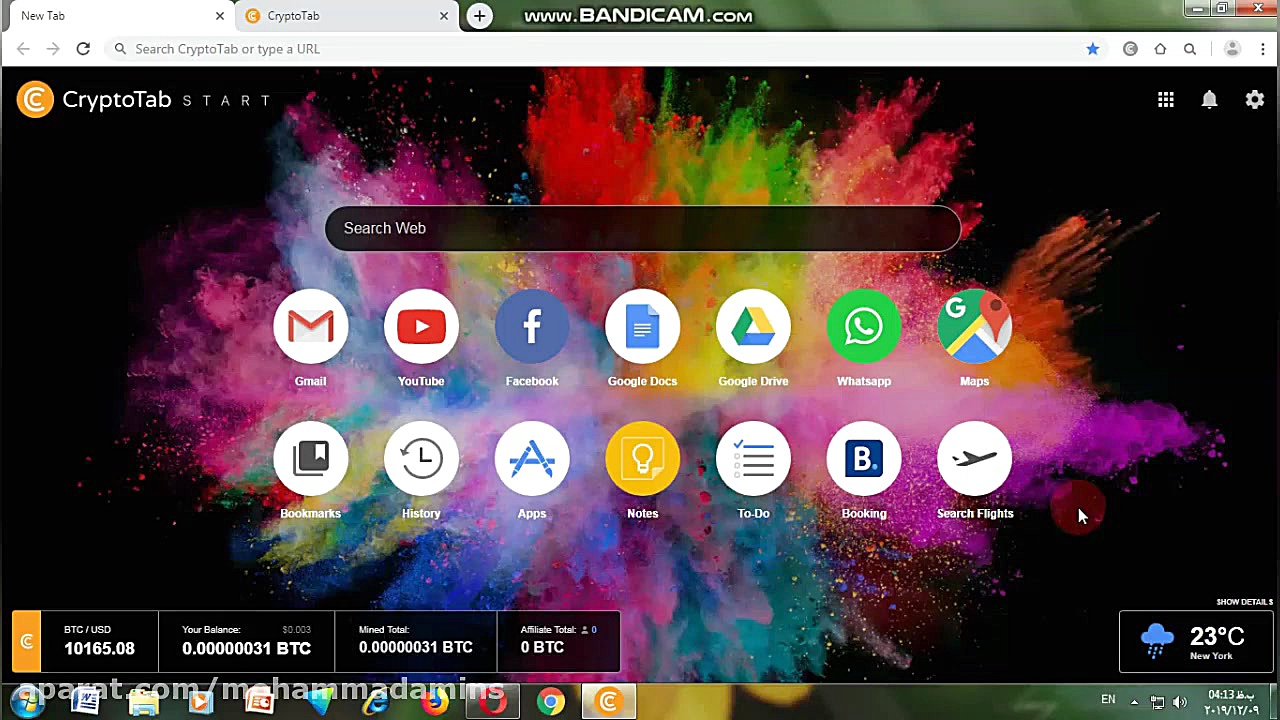Bookmark this page with the star icon
The width and height of the screenshot is (1280, 720).
1093,49
